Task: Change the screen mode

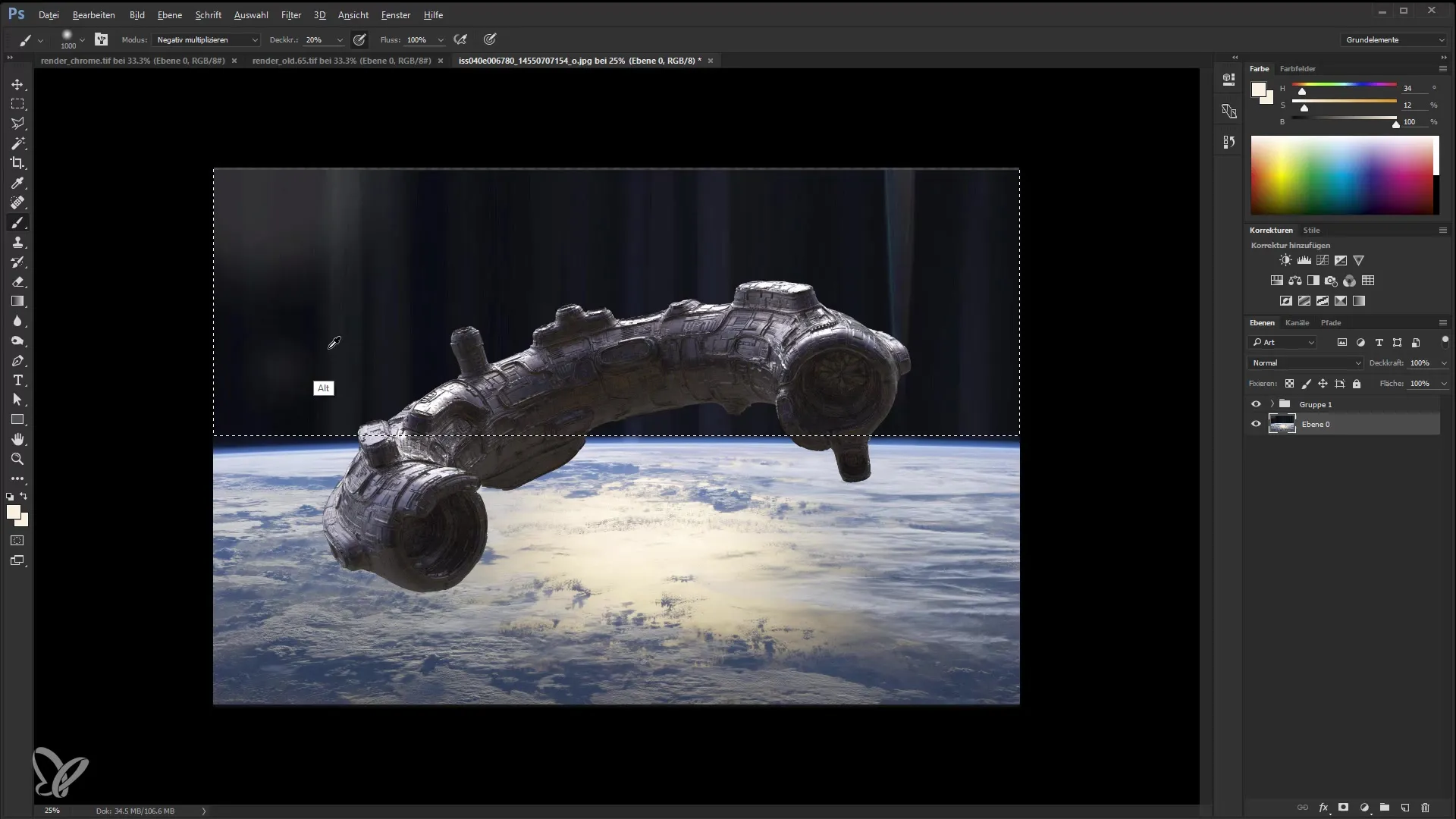Action: click(17, 561)
